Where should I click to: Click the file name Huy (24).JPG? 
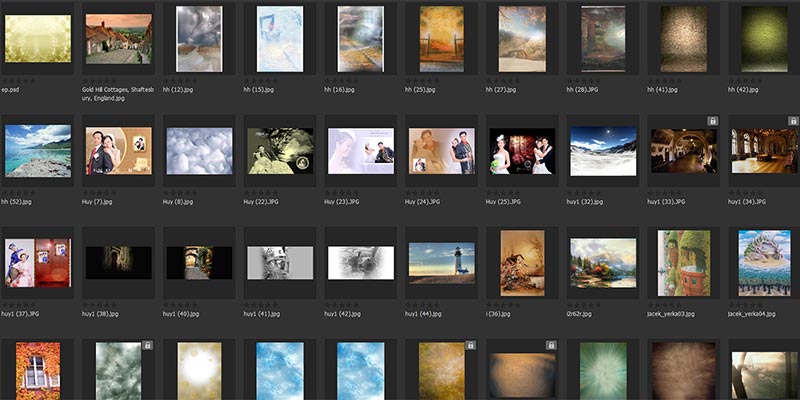pyautogui.click(x=422, y=202)
